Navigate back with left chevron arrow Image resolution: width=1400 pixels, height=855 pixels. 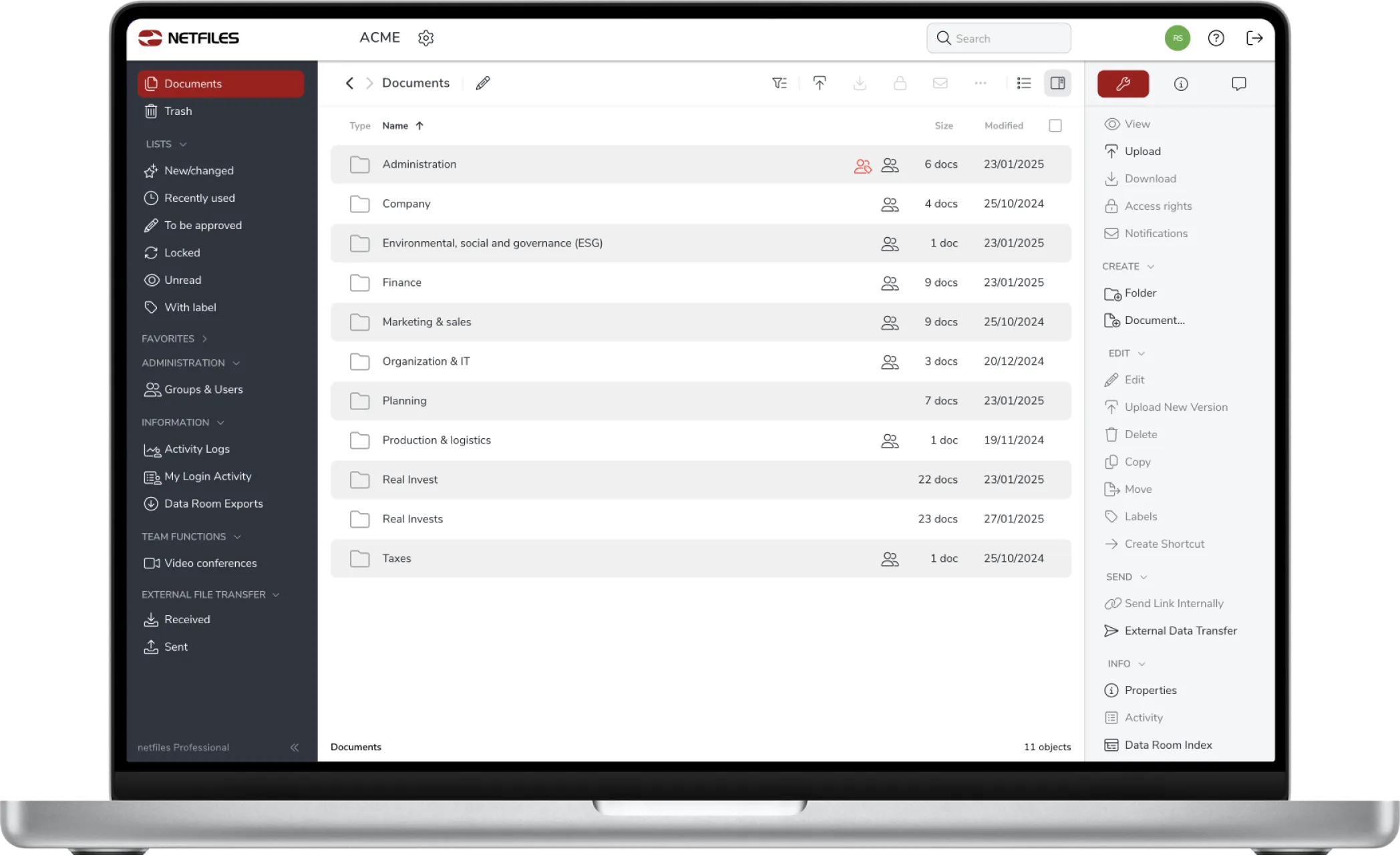[349, 83]
